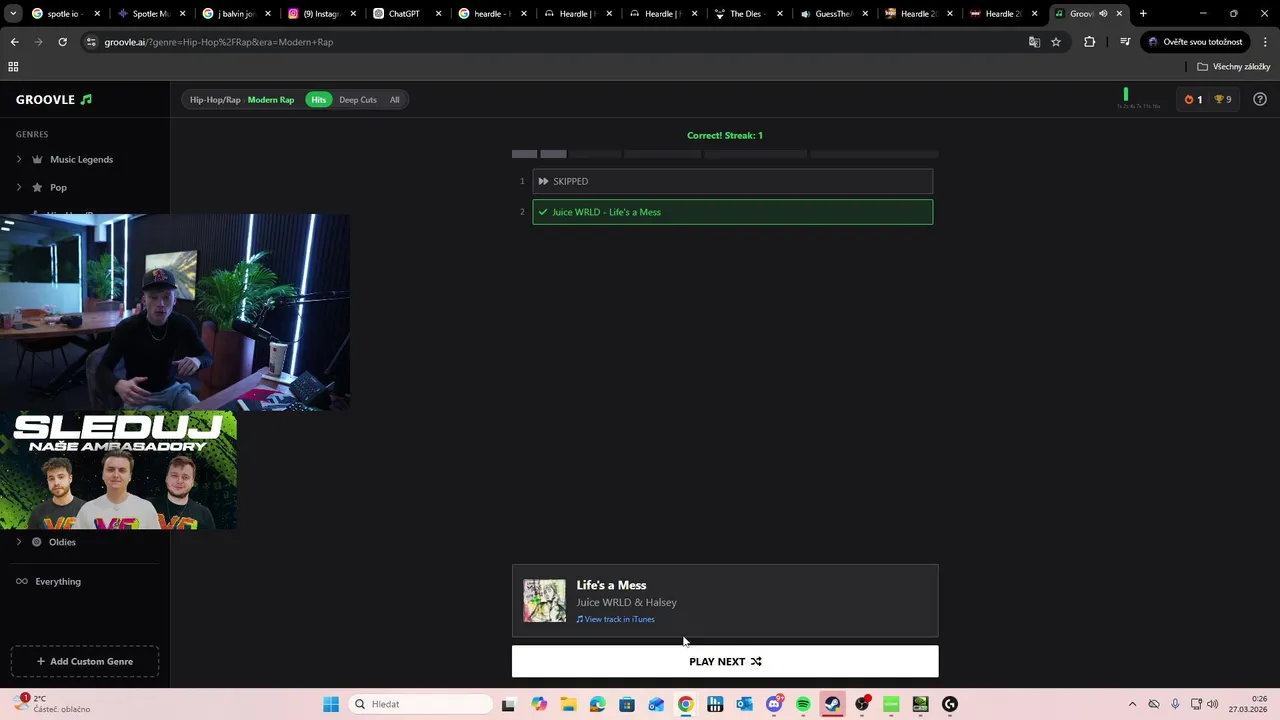The image size is (1280, 720).
Task: Open the browser extensions puzzle icon
Action: point(1089,42)
